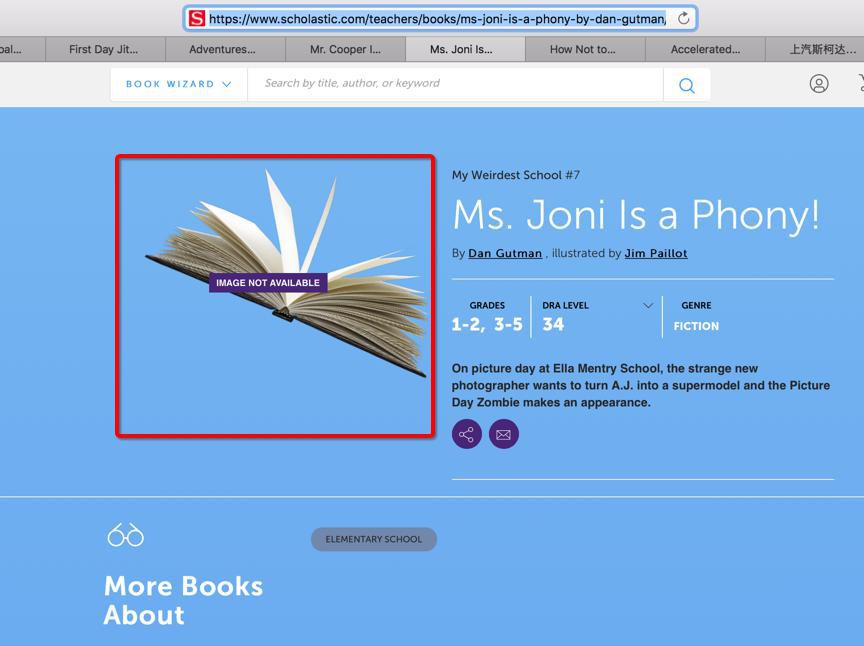Screen dimensions: 864x646
Task: Click the search magnifier icon
Action: click(x=687, y=85)
